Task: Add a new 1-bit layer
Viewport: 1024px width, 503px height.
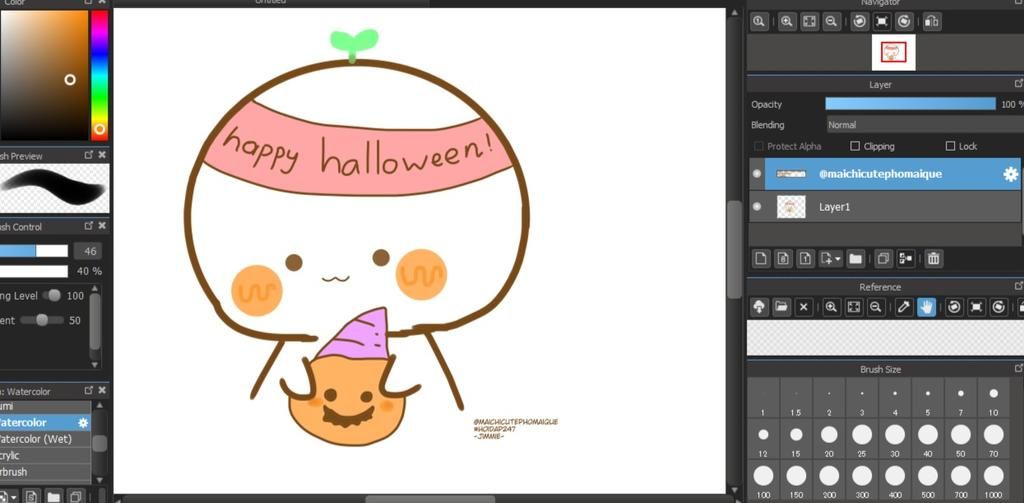Action: [x=805, y=259]
